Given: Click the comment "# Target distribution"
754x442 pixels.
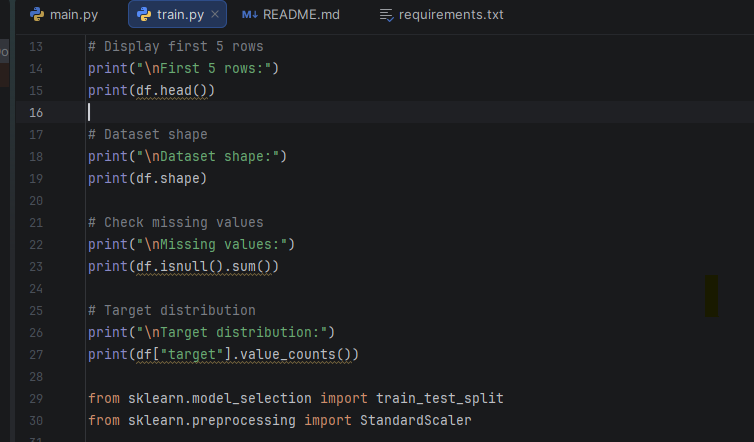Looking at the screenshot, I should (172, 311).
